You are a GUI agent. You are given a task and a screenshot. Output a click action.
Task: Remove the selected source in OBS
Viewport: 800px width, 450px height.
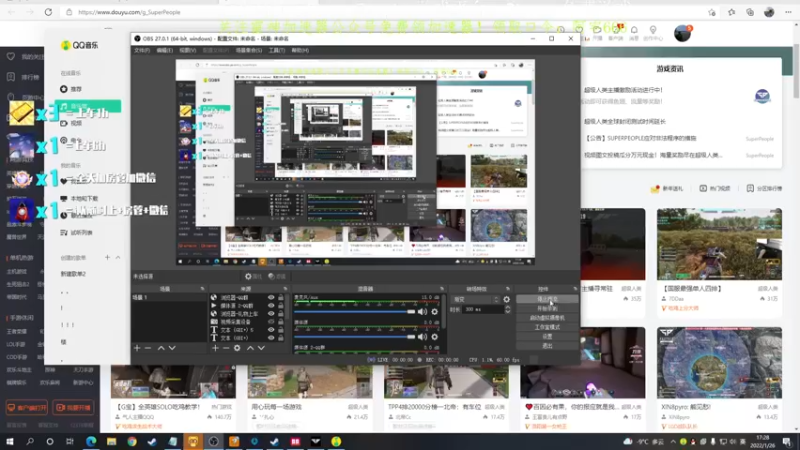click(226, 348)
